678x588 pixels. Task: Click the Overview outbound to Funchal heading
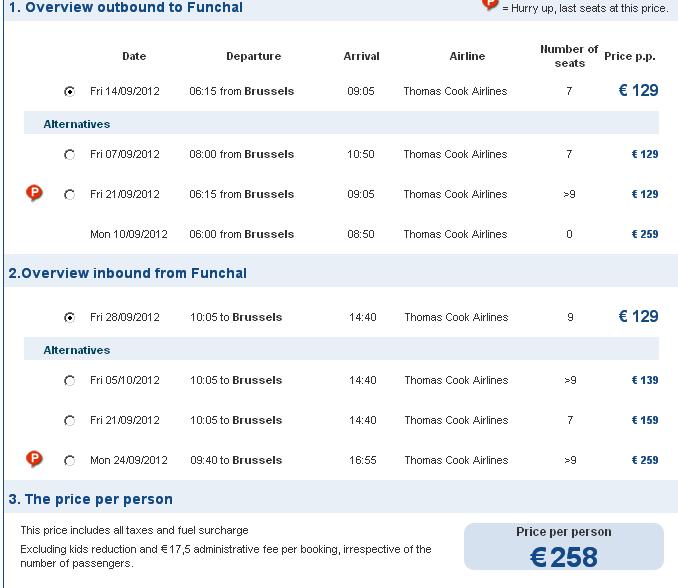126,7
